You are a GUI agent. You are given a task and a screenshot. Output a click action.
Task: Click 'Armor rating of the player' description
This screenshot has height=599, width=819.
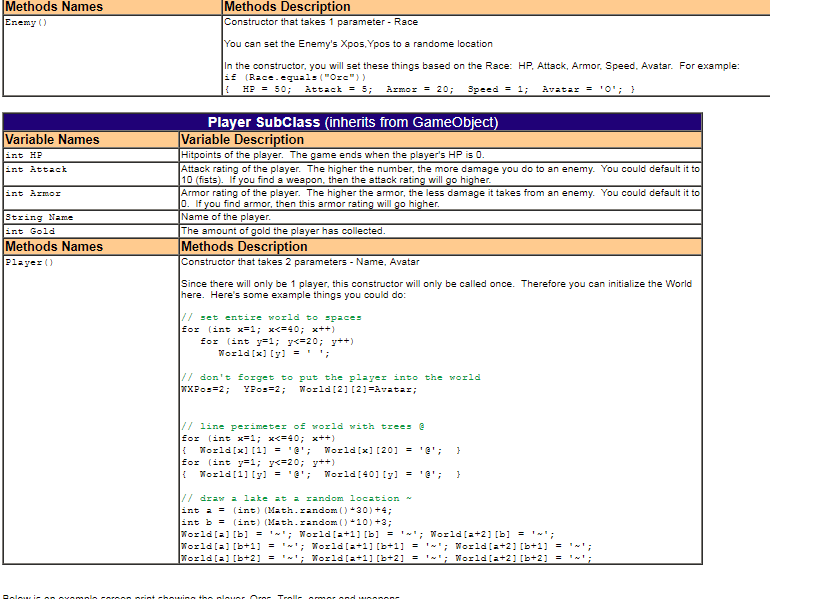coord(440,198)
